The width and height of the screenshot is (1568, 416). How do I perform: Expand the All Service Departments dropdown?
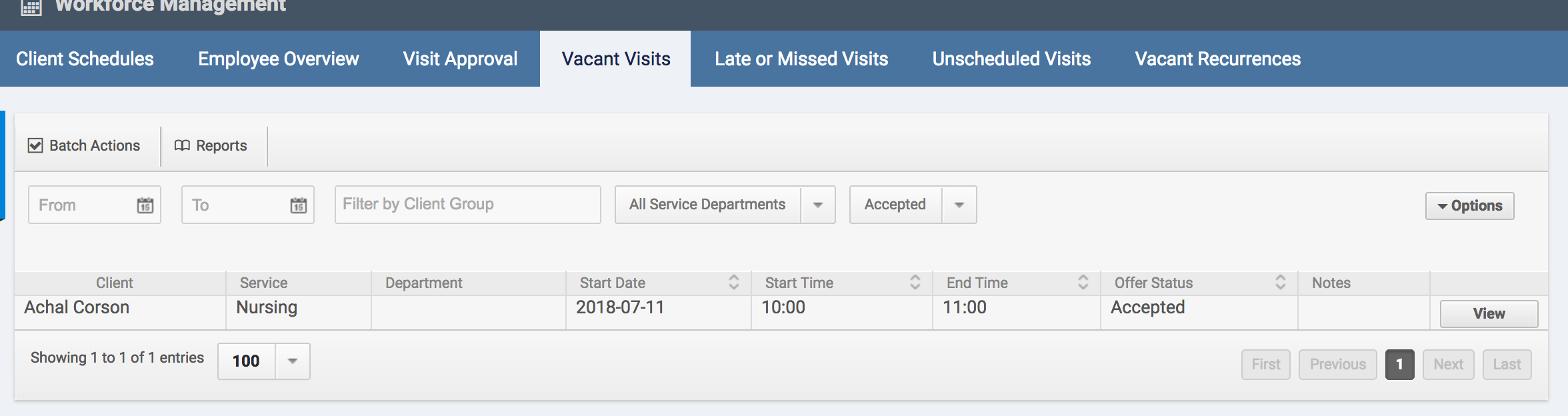(818, 205)
